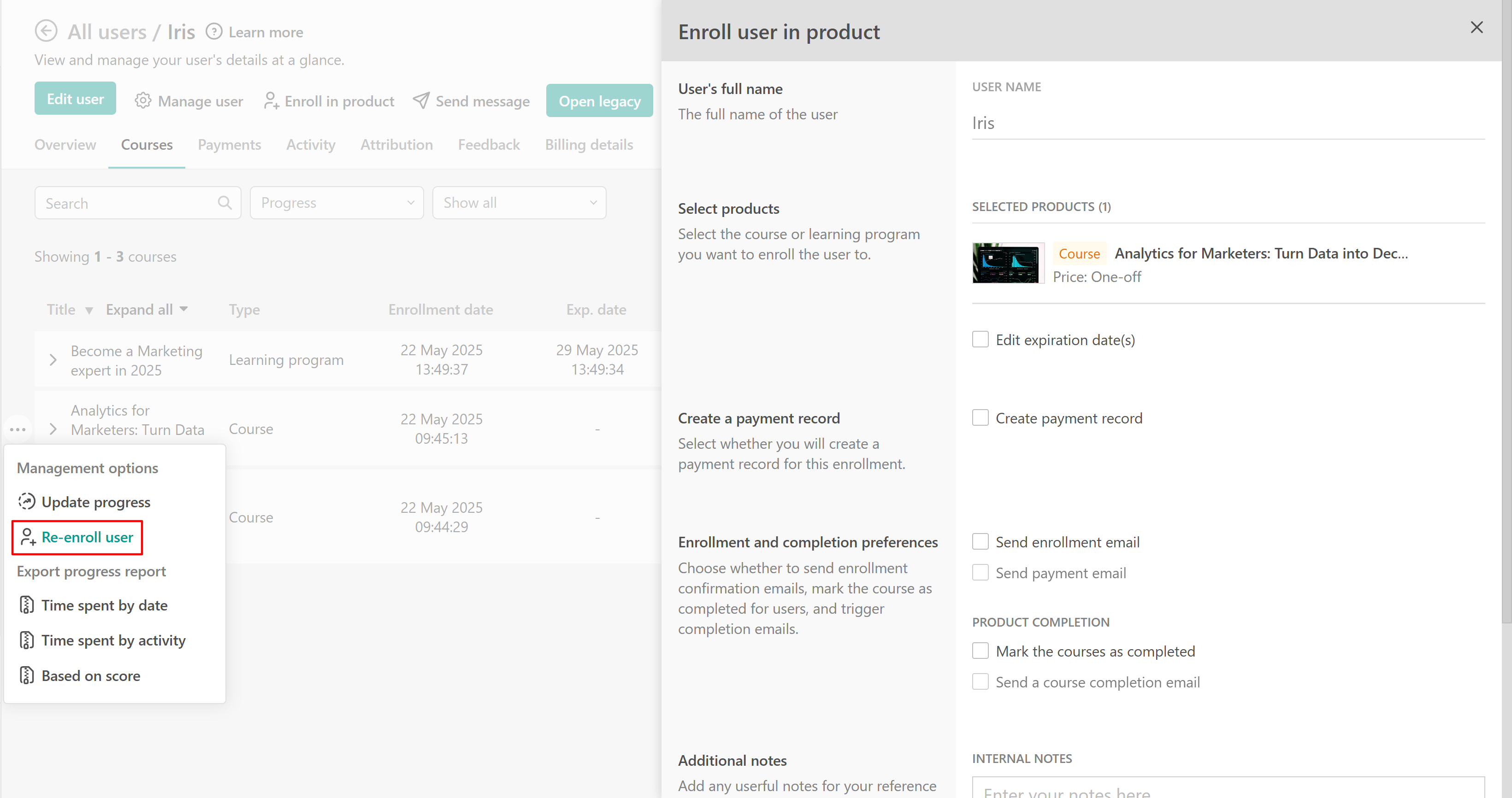The height and width of the screenshot is (798, 1512).
Task: Click the Manage user gear icon
Action: pyautogui.click(x=142, y=101)
